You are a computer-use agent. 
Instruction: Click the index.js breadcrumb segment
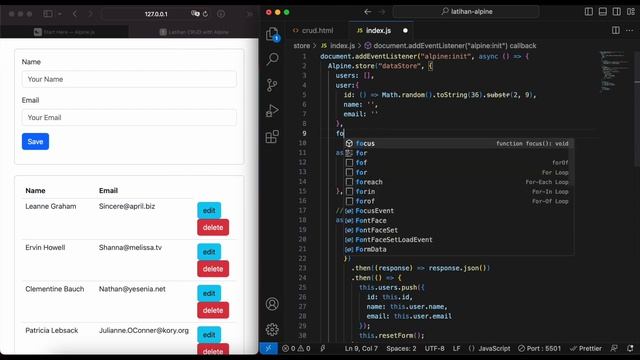tap(338, 46)
